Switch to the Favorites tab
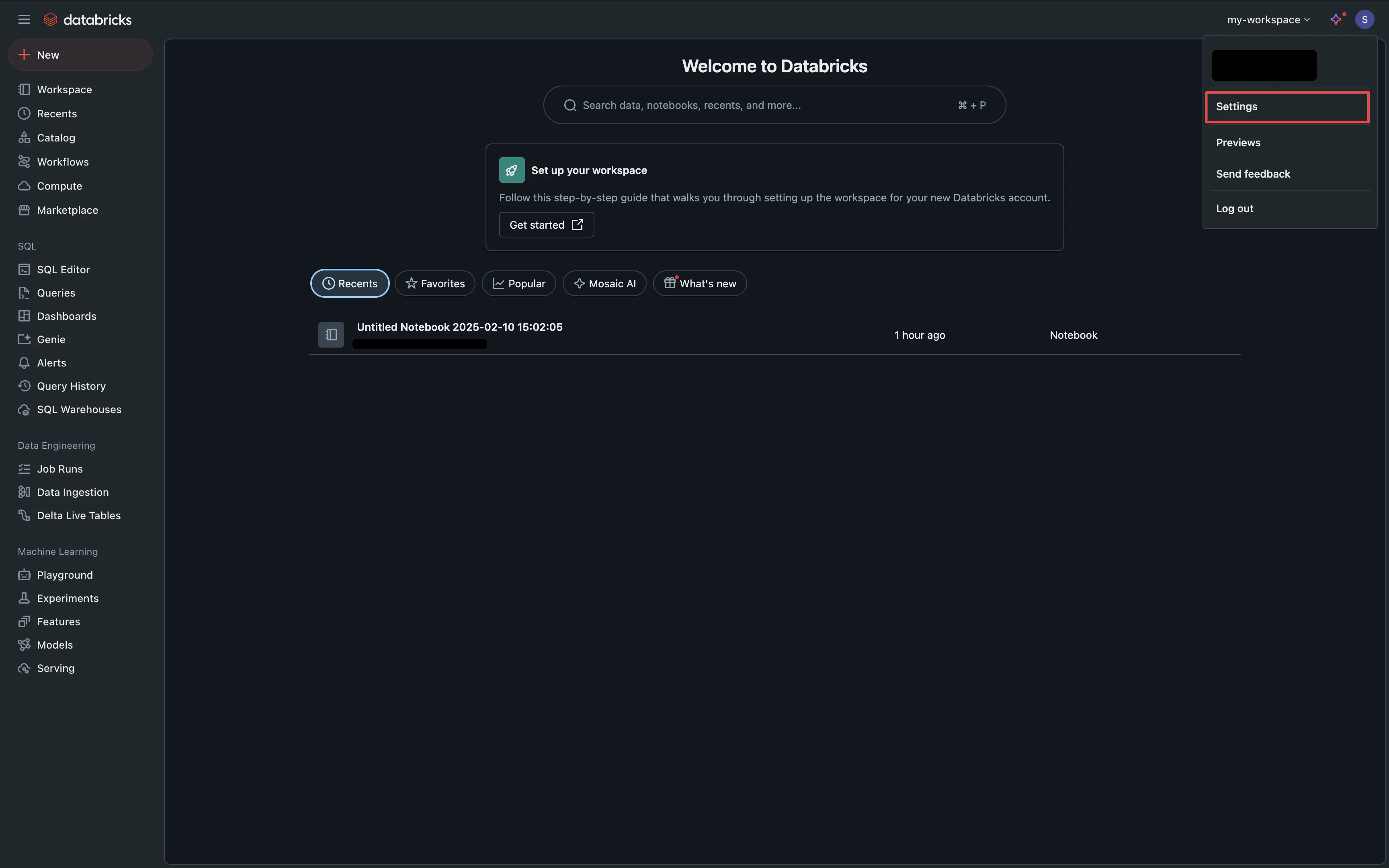The height and width of the screenshot is (868, 1389). pyautogui.click(x=435, y=284)
